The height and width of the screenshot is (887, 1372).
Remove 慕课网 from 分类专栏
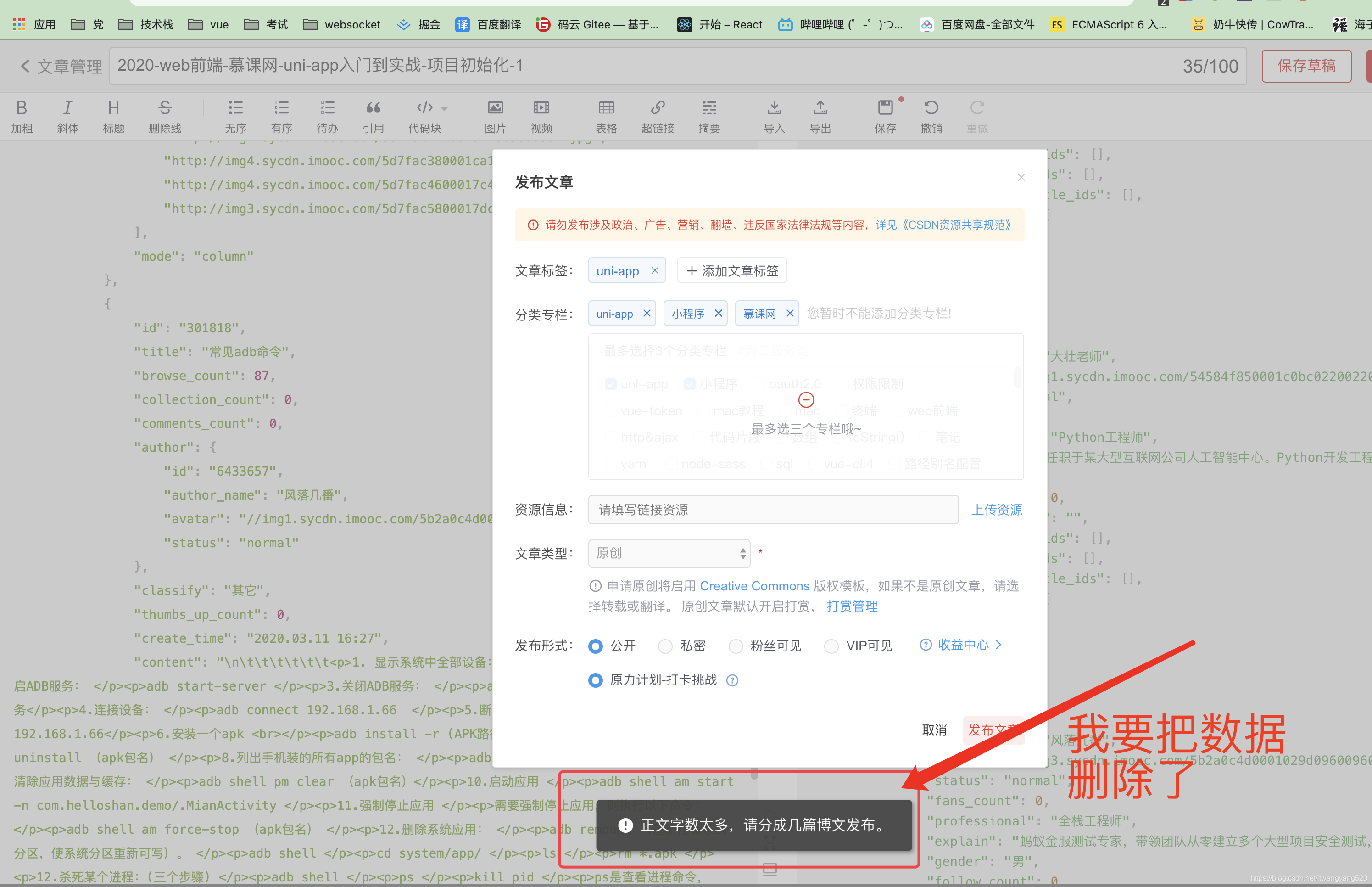tap(790, 313)
